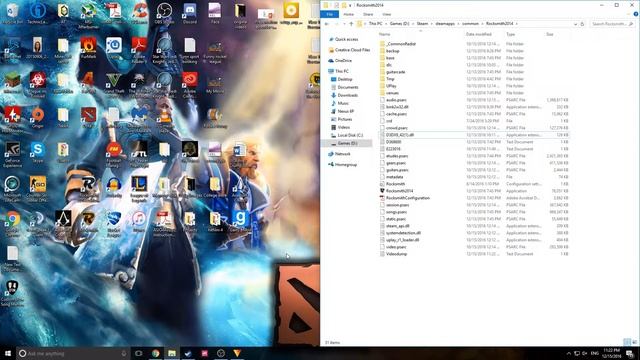Open the Grand Theft Auto V shortcut
Viewport: 640px width, 360px height.
(x=113, y=84)
